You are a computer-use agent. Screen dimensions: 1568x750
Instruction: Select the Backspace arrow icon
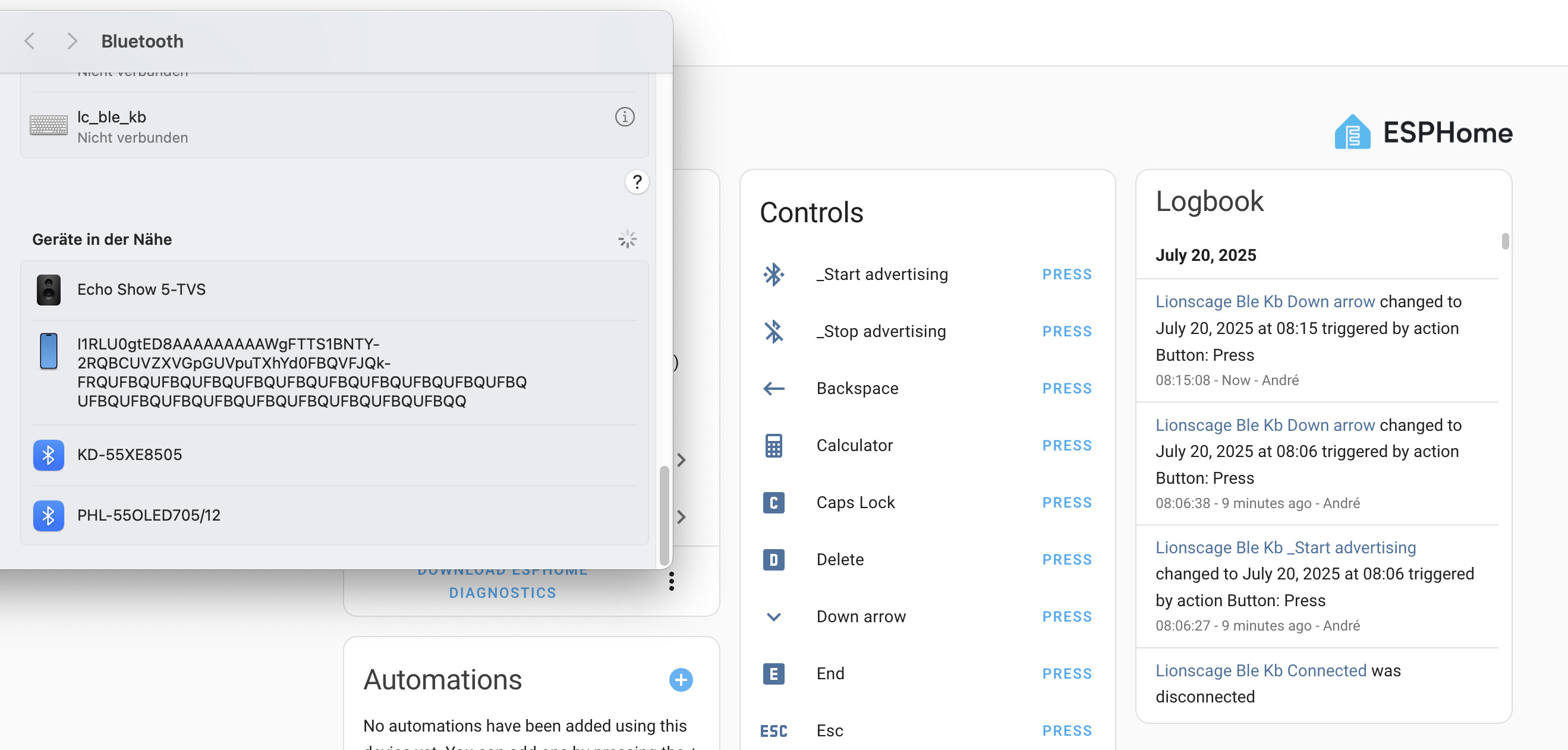point(773,389)
